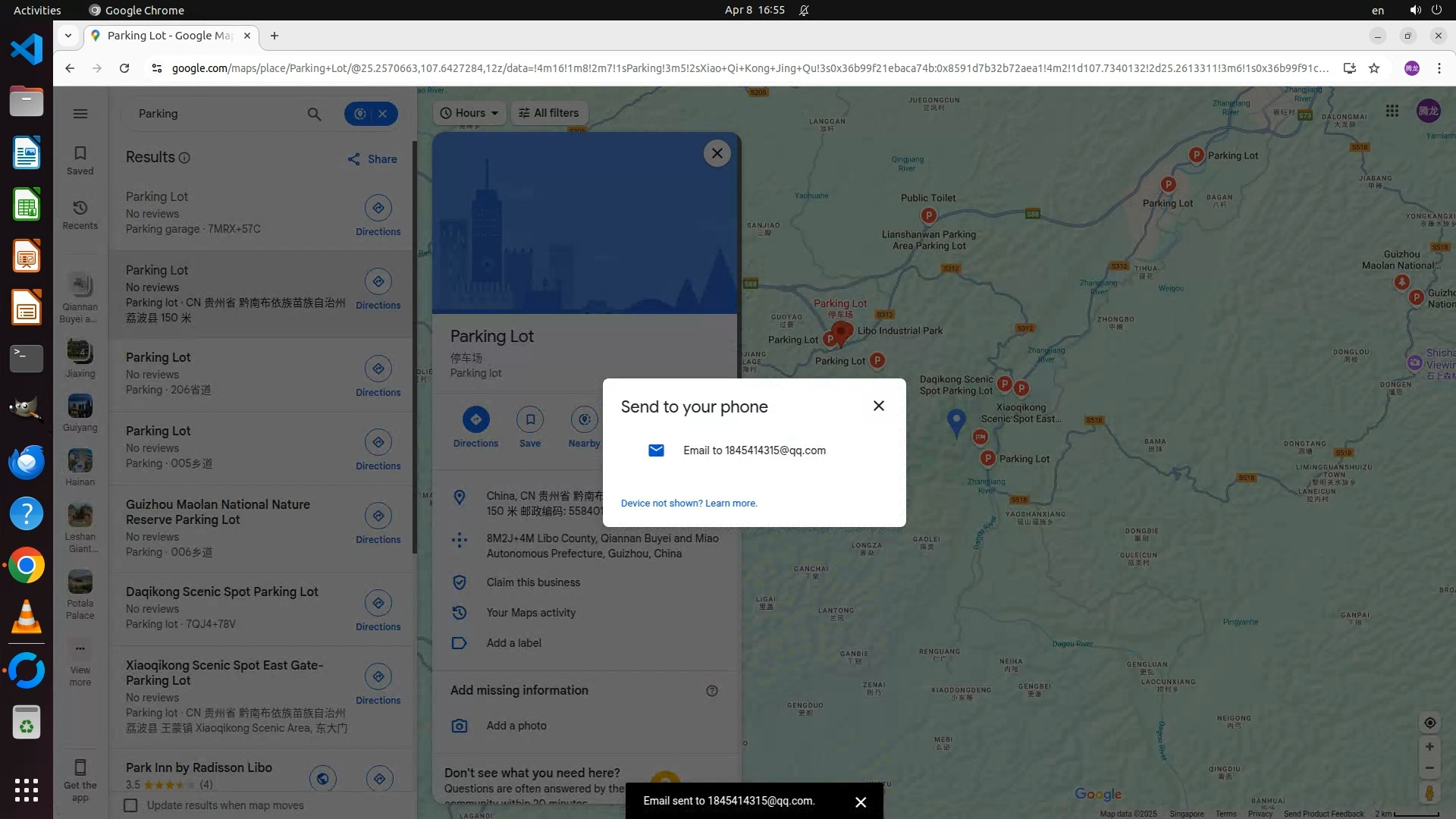The height and width of the screenshot is (819, 1456).
Task: Open the Saved places sidebar item
Action: tap(80, 160)
